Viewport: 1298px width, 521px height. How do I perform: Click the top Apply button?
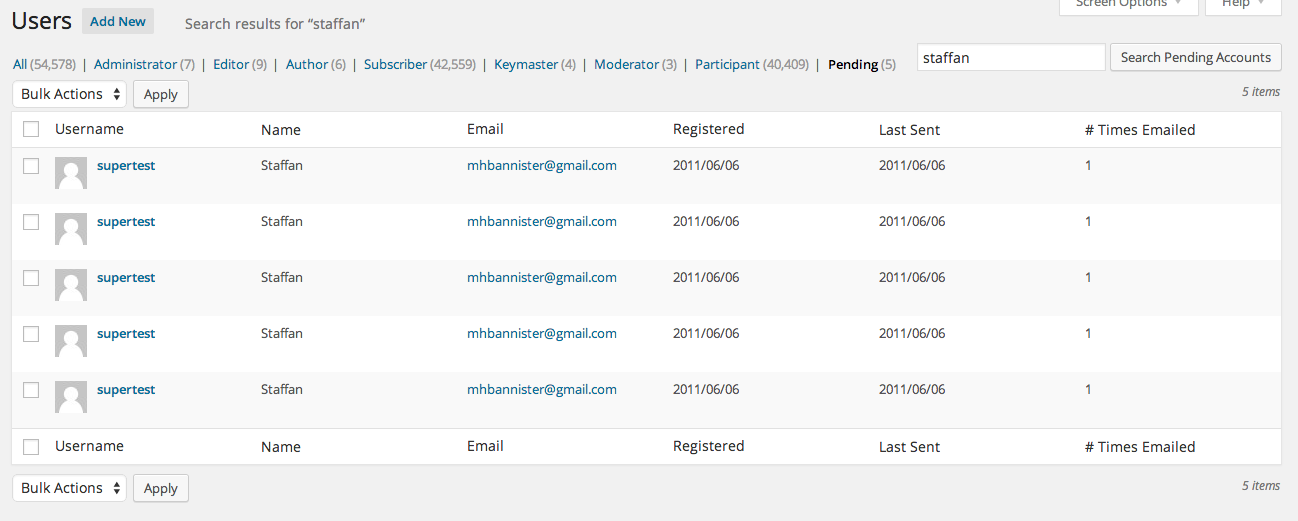(160, 94)
